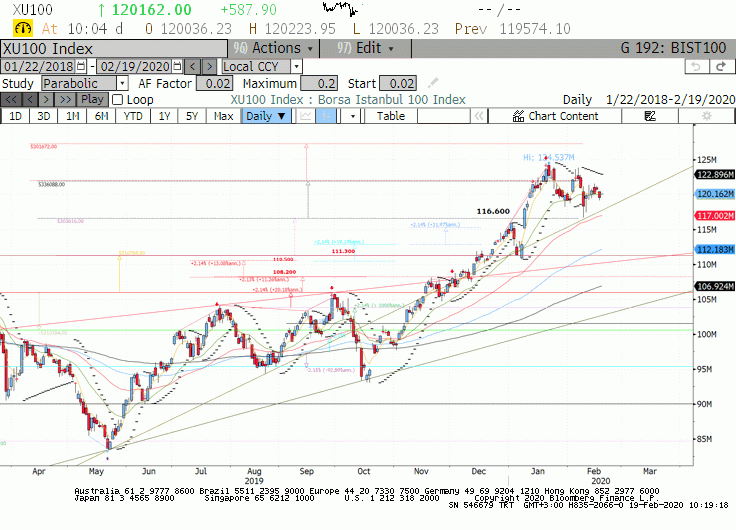Open the start date calendar picker
736x530 pixels.
(81, 67)
